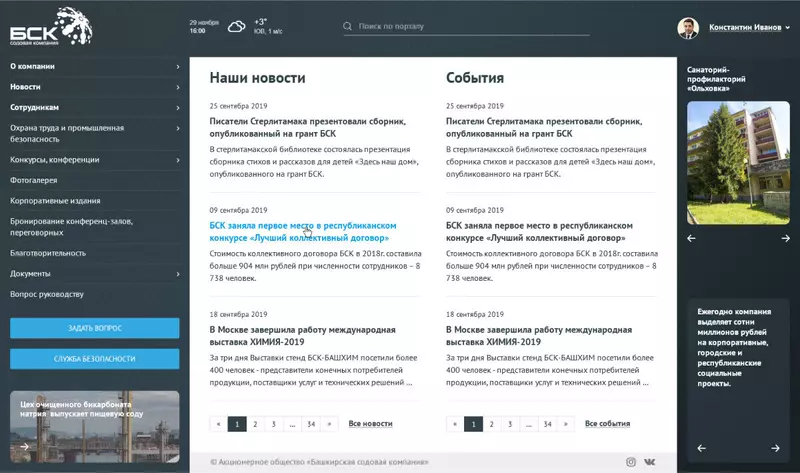This screenshot has width=800, height=473.
Task: Expand the Документы menu section
Action: point(95,273)
